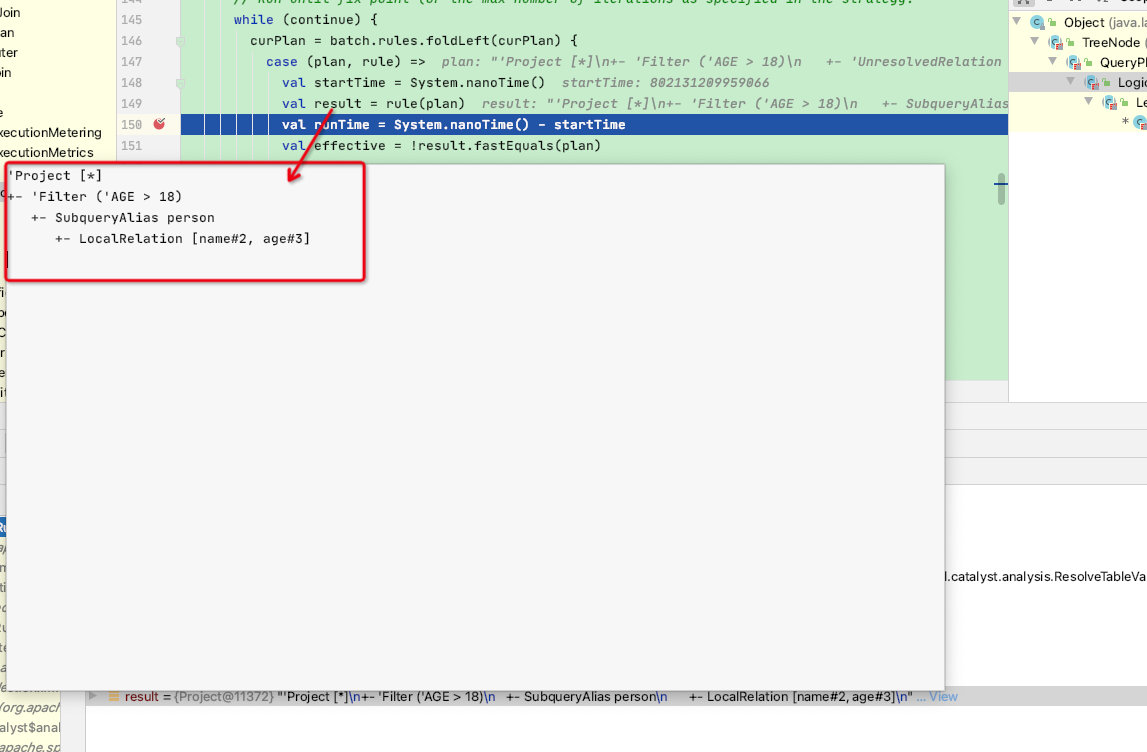Click the green public-visibility lock beside Object
1147x752 pixels.
1053,23
